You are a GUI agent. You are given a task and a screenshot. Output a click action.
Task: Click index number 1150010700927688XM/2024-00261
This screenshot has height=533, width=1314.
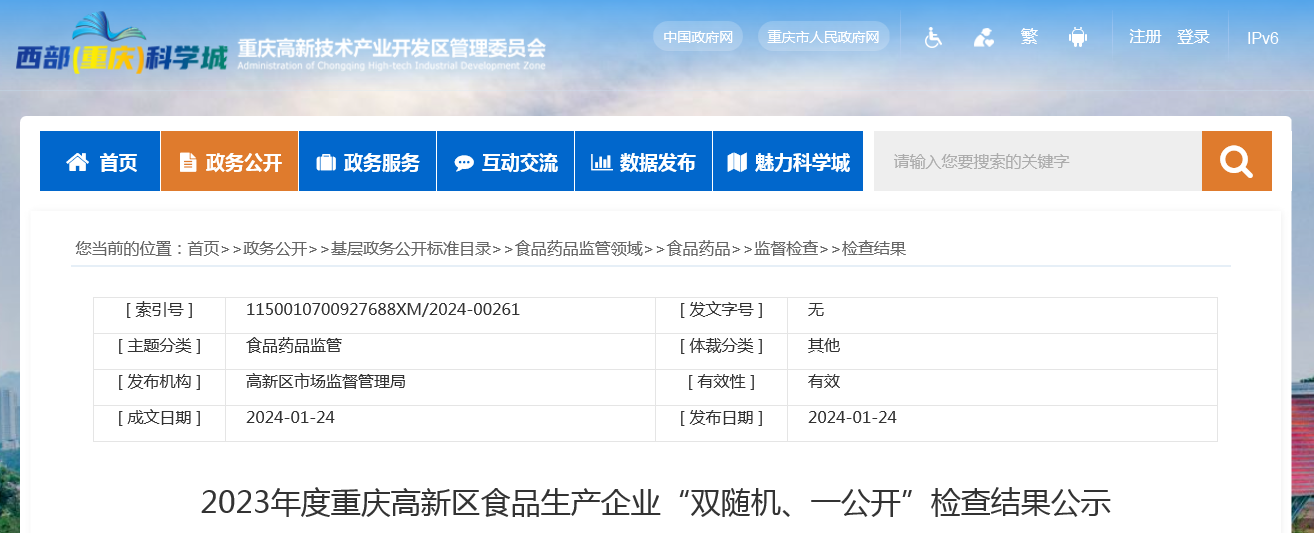tap(383, 310)
